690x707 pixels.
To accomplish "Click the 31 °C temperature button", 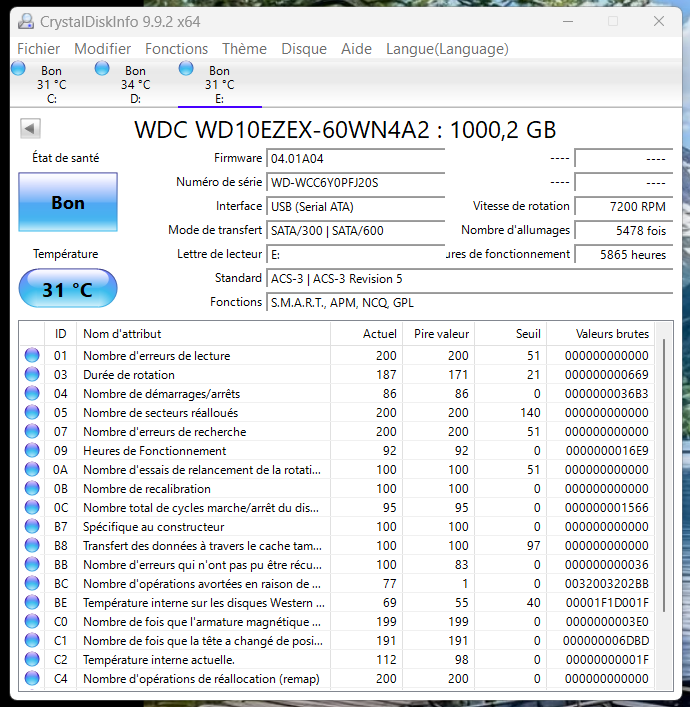I will tap(68, 289).
